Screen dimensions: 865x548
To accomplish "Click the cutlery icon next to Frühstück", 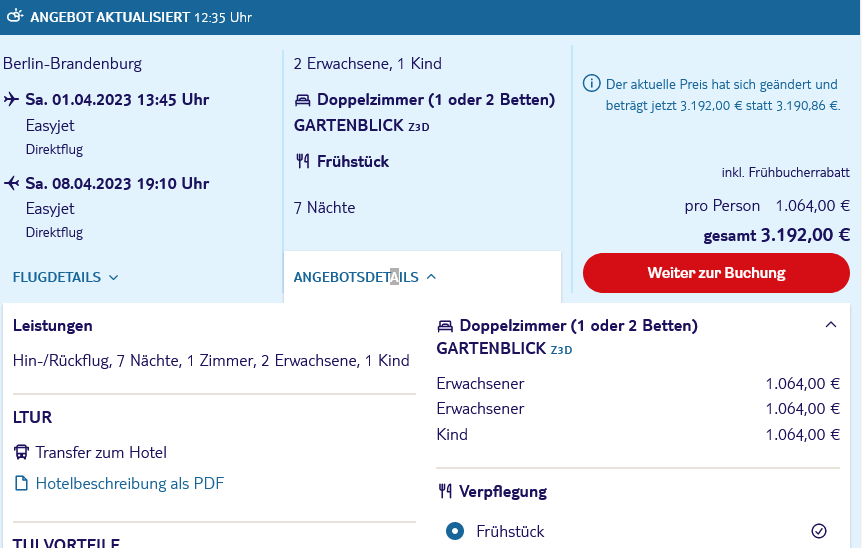I will pos(302,161).
